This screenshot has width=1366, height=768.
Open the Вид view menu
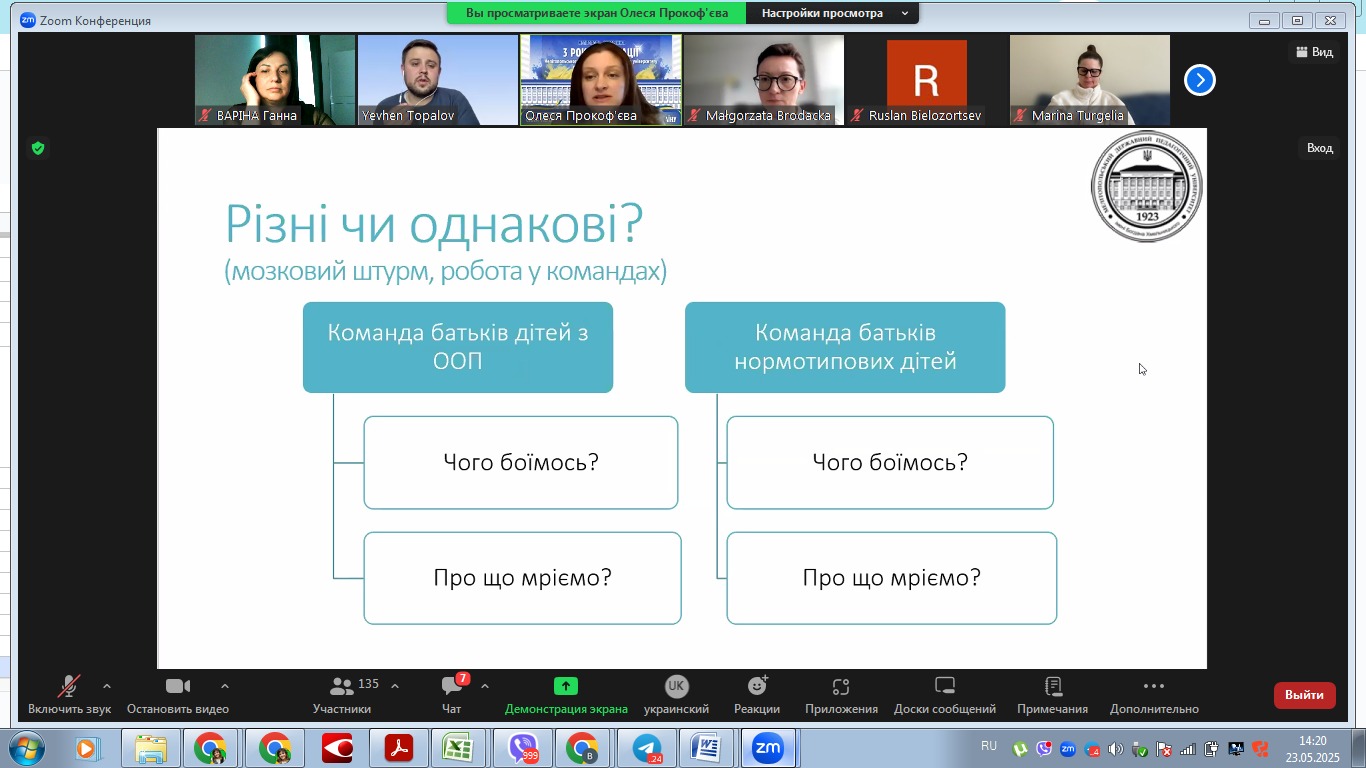pos(1314,52)
